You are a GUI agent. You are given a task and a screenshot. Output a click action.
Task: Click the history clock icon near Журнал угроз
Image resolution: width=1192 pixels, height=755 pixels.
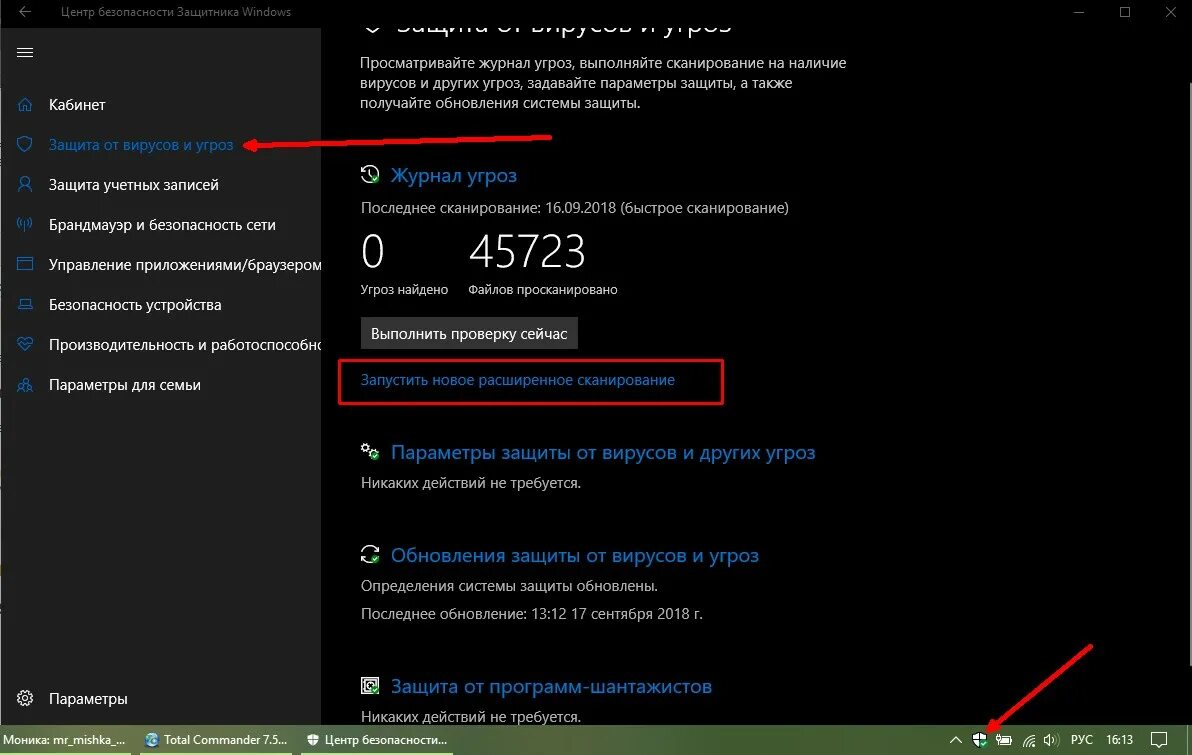tap(370, 174)
